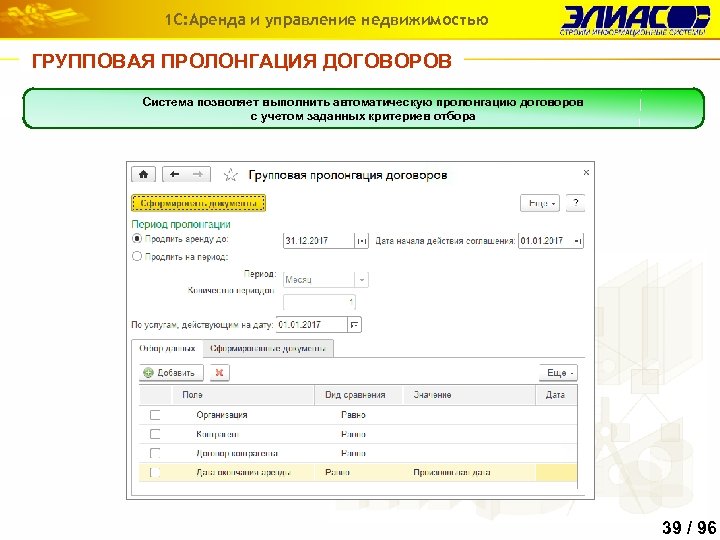Select Продлить на период radio option

point(136,256)
